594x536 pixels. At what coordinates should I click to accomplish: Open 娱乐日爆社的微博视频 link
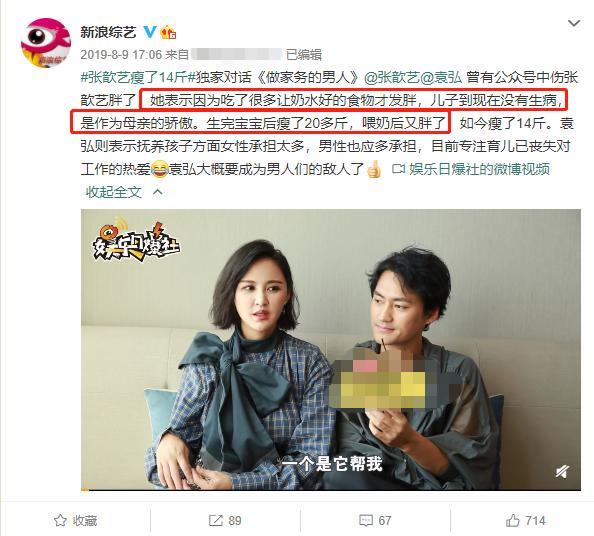(x=480, y=169)
